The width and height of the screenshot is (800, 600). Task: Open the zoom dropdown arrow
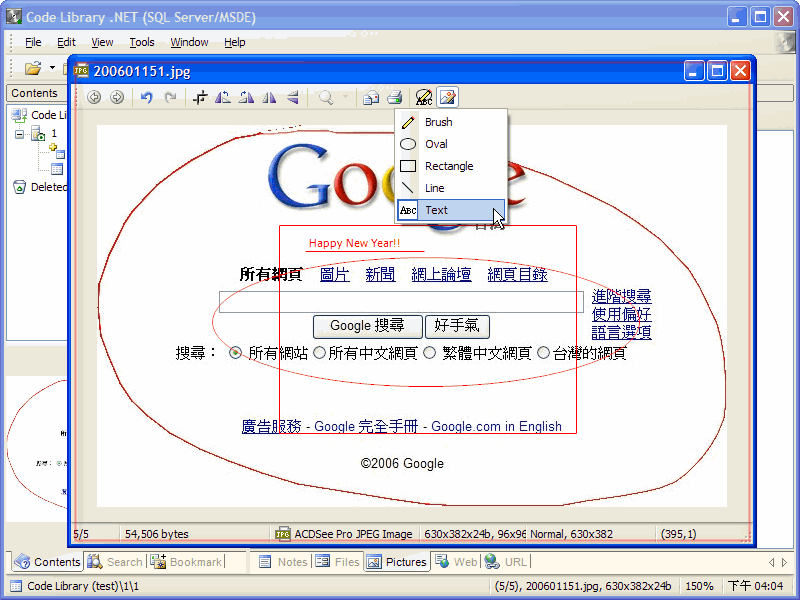tap(346, 97)
